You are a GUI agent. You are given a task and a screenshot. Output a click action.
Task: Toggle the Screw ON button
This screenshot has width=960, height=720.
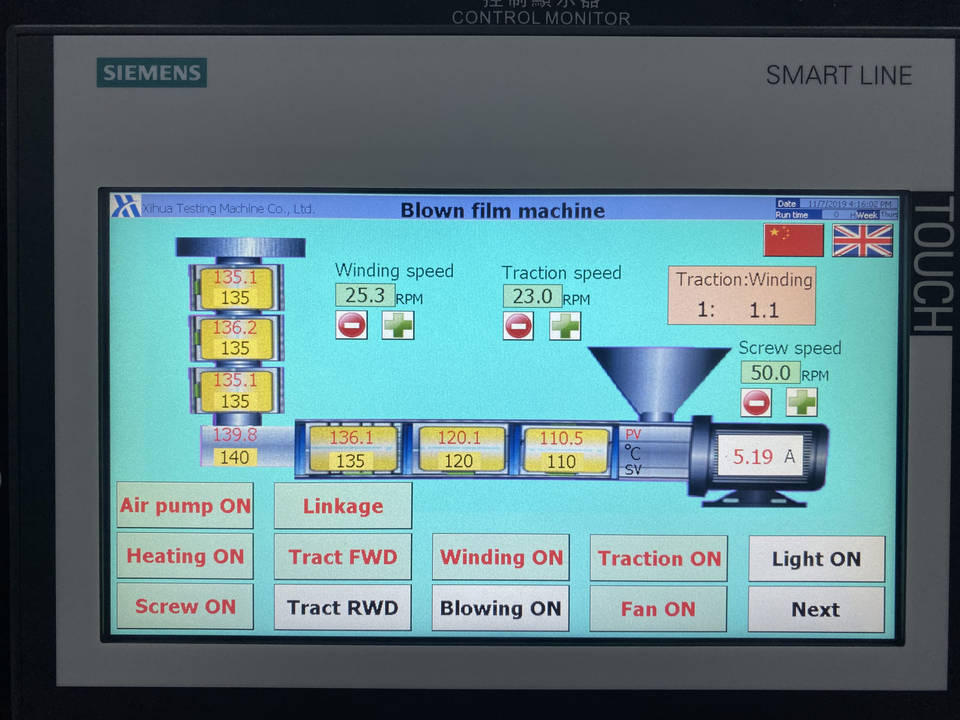click(185, 607)
